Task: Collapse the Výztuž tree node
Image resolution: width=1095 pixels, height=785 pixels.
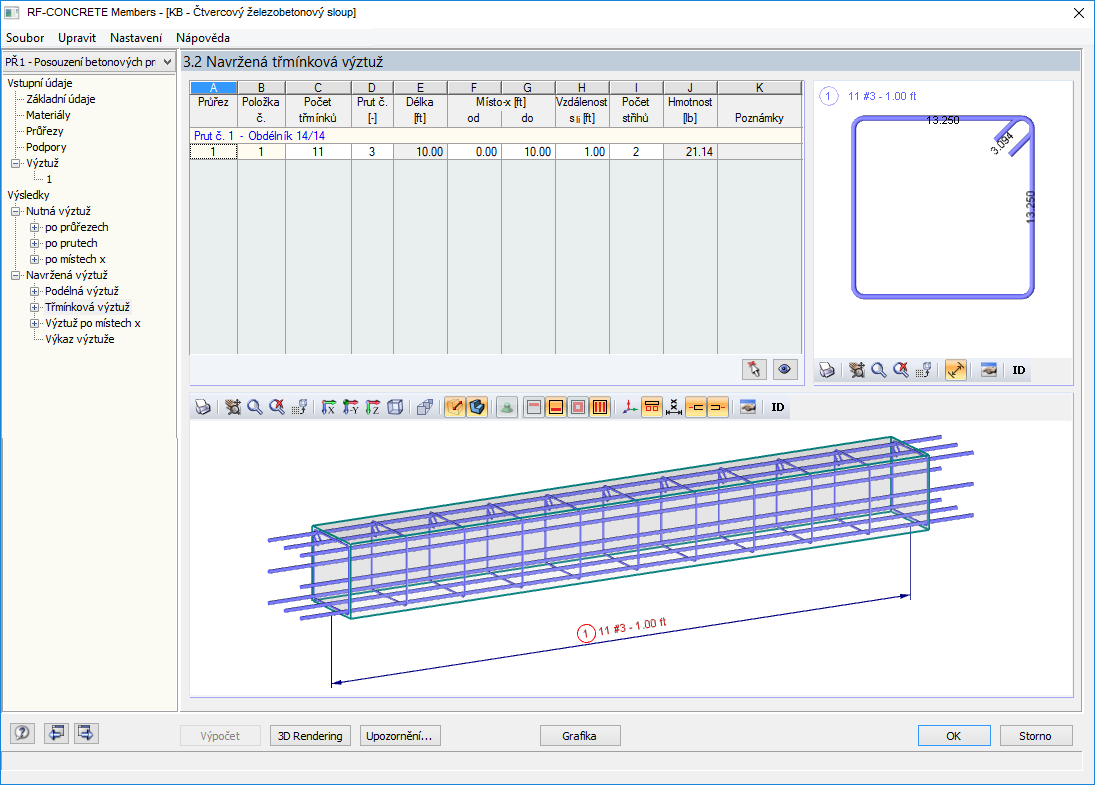Action: point(15,163)
